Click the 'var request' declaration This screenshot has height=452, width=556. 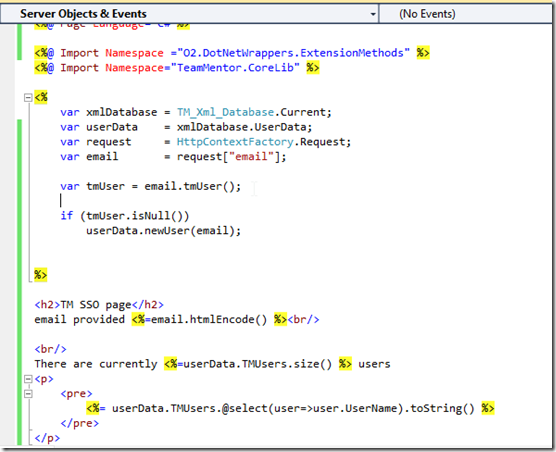pos(96,142)
